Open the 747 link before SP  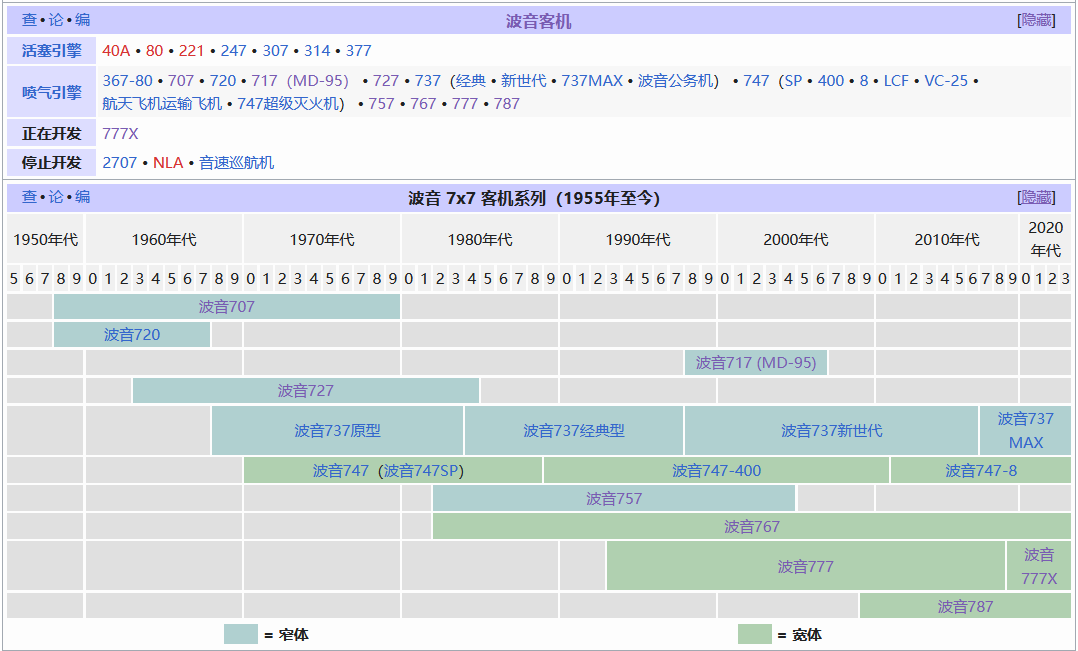756,81
